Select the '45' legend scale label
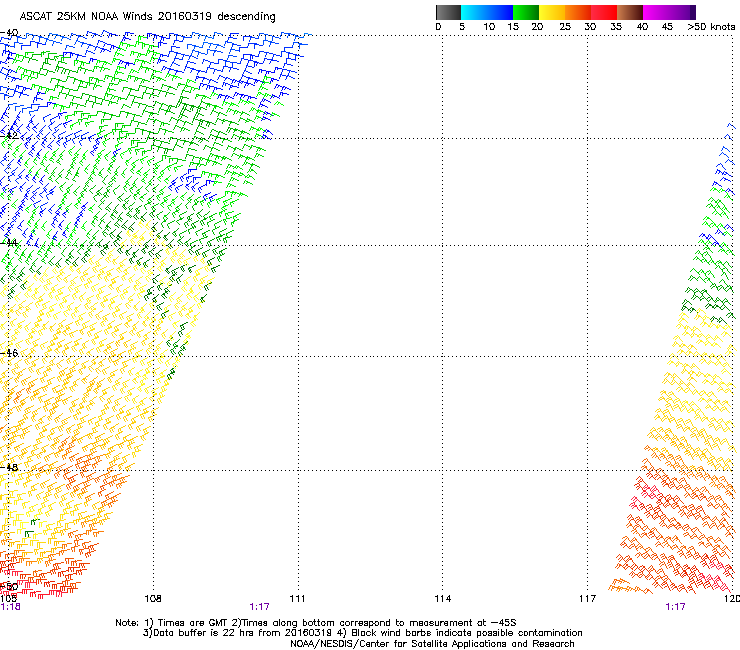Screen dimensions: 740x650 coord(667,27)
